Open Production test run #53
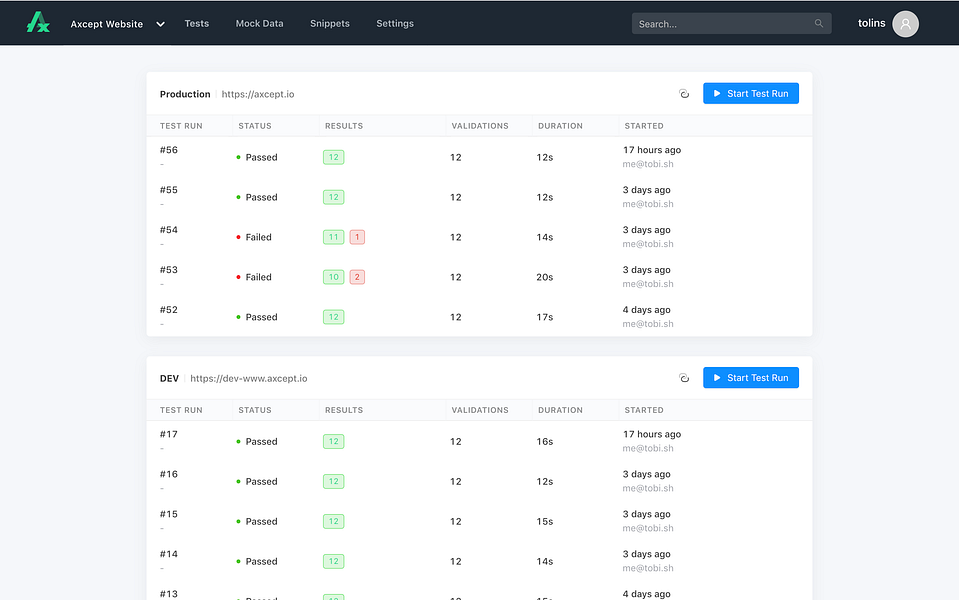The width and height of the screenshot is (959, 600). coord(169,270)
